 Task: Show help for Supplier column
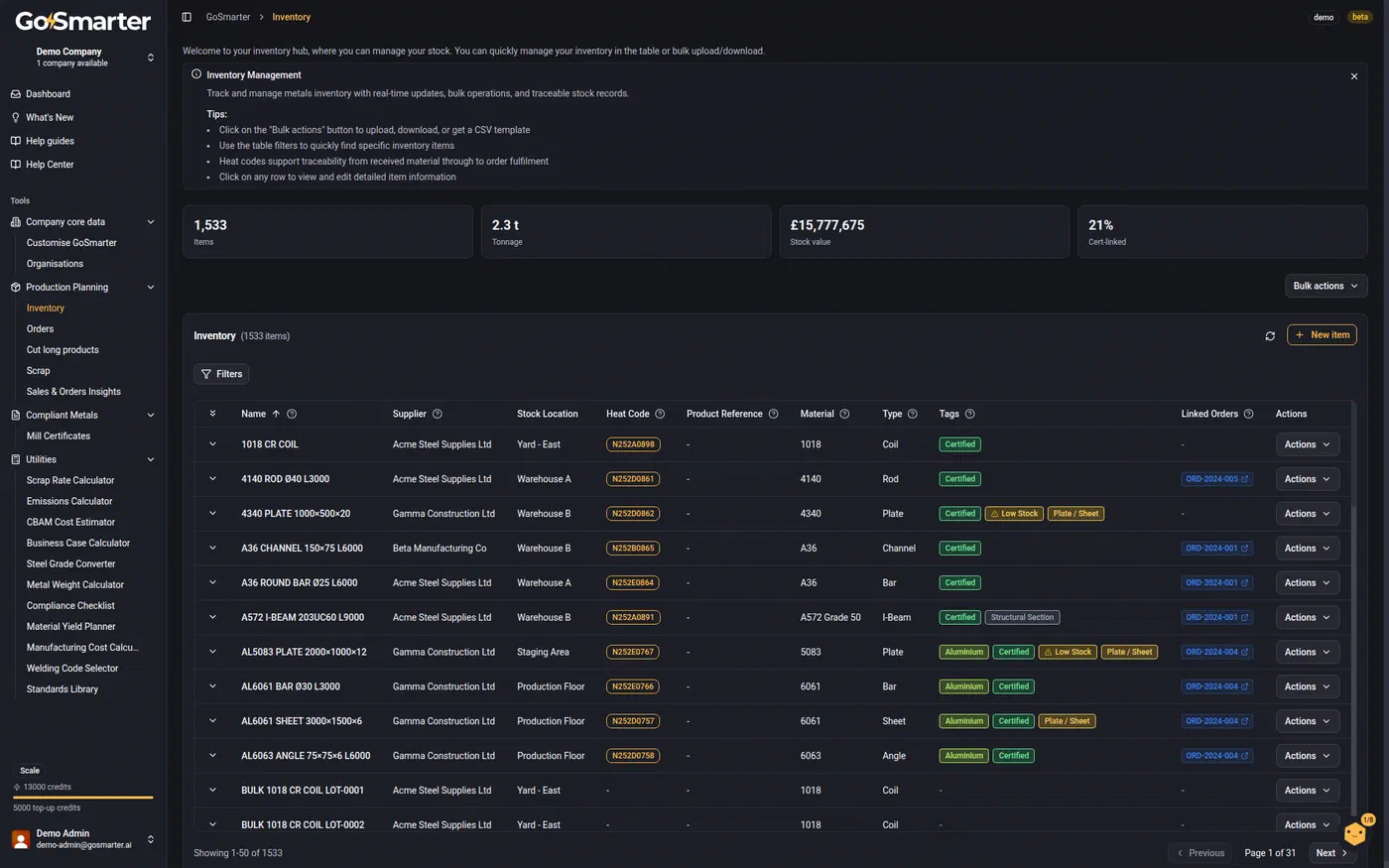coord(438,414)
